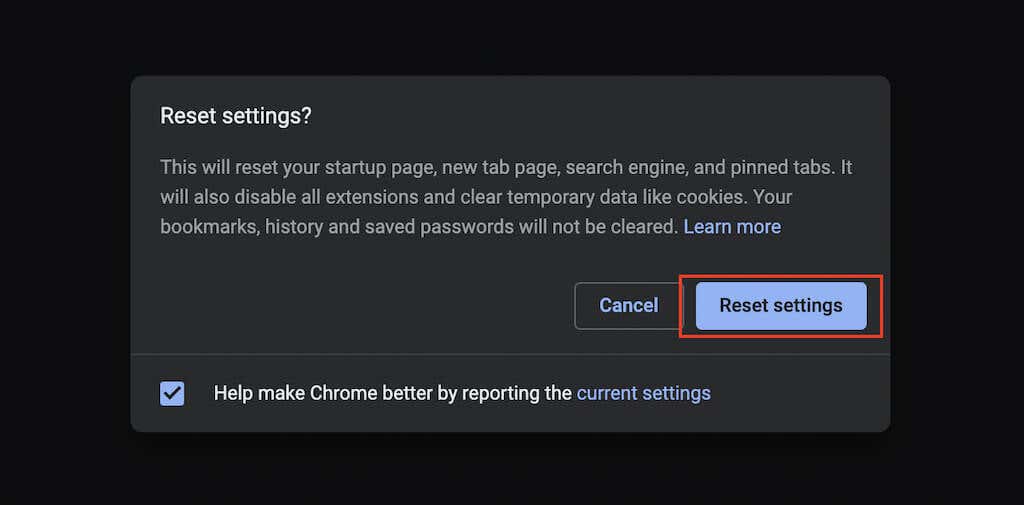Select the outlined Cancel button
The image size is (1024, 505).
pos(628,306)
